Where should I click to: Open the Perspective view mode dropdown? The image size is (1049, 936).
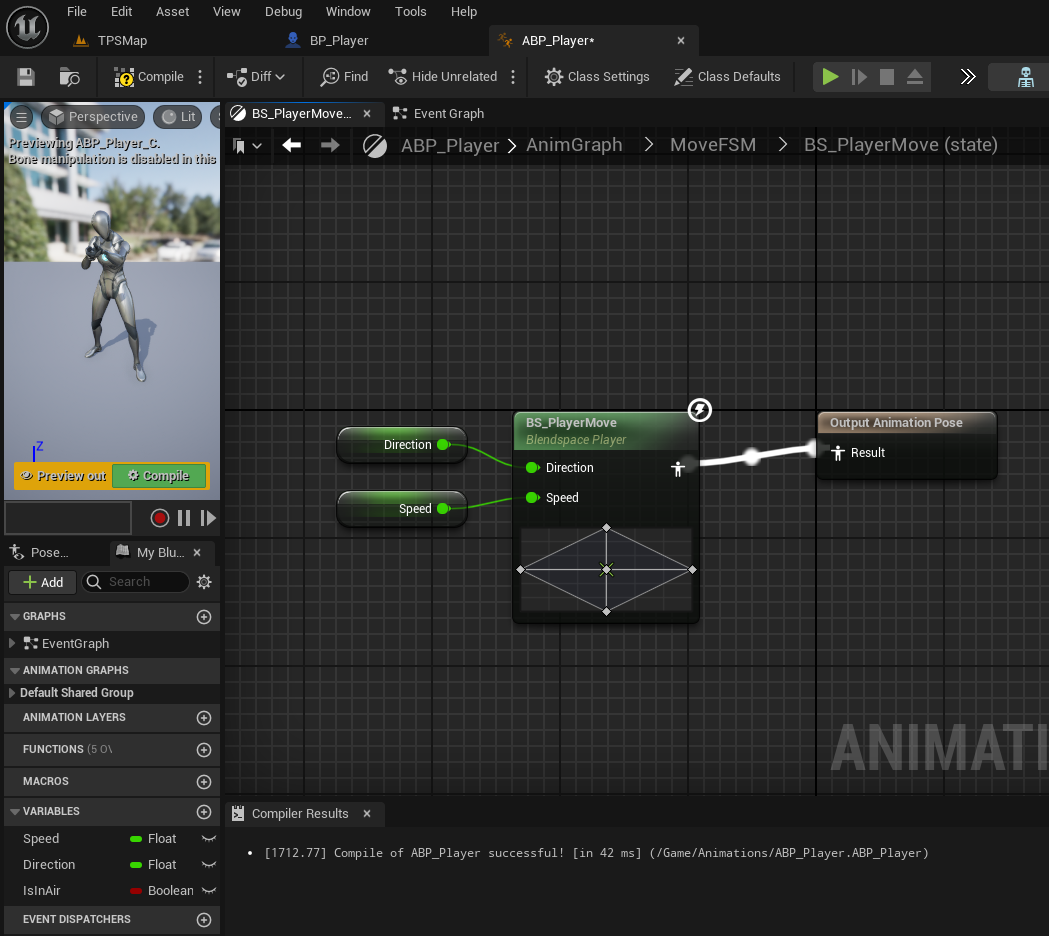93,117
